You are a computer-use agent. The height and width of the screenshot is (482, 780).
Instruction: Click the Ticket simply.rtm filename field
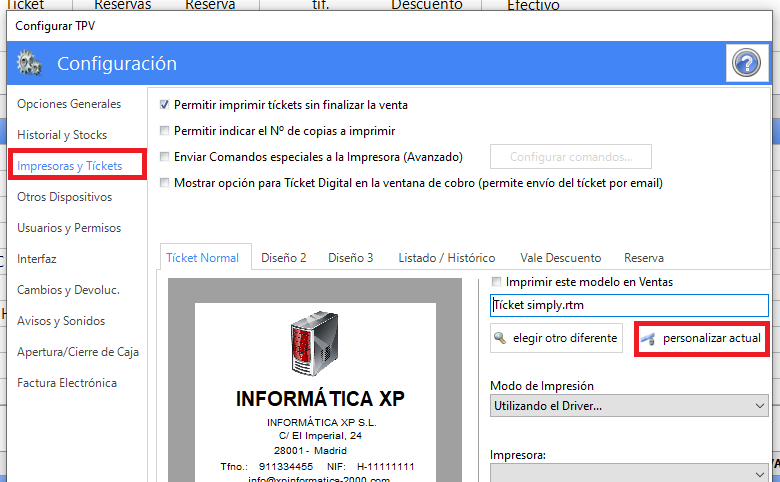[x=629, y=305]
